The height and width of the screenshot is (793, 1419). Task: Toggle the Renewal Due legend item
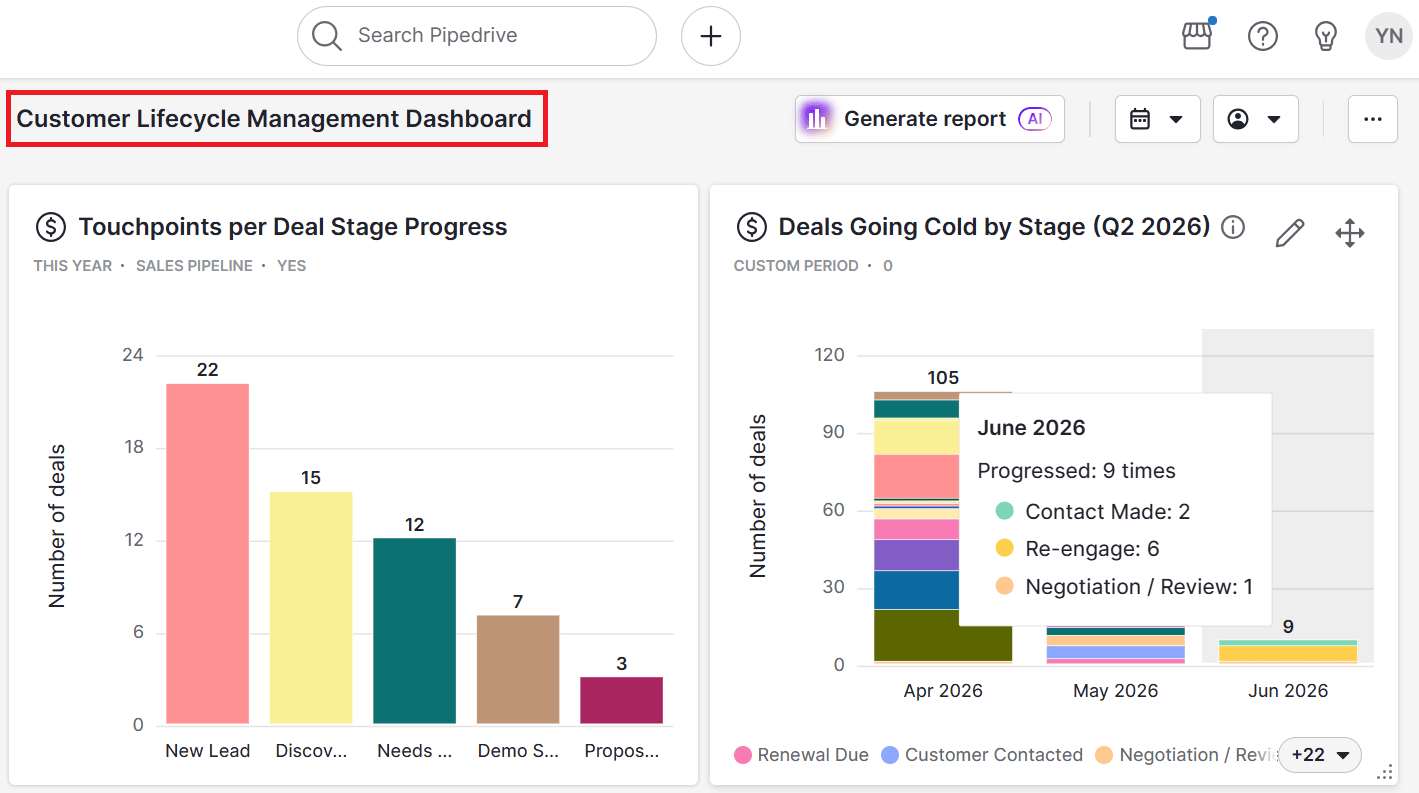pyautogui.click(x=801, y=755)
